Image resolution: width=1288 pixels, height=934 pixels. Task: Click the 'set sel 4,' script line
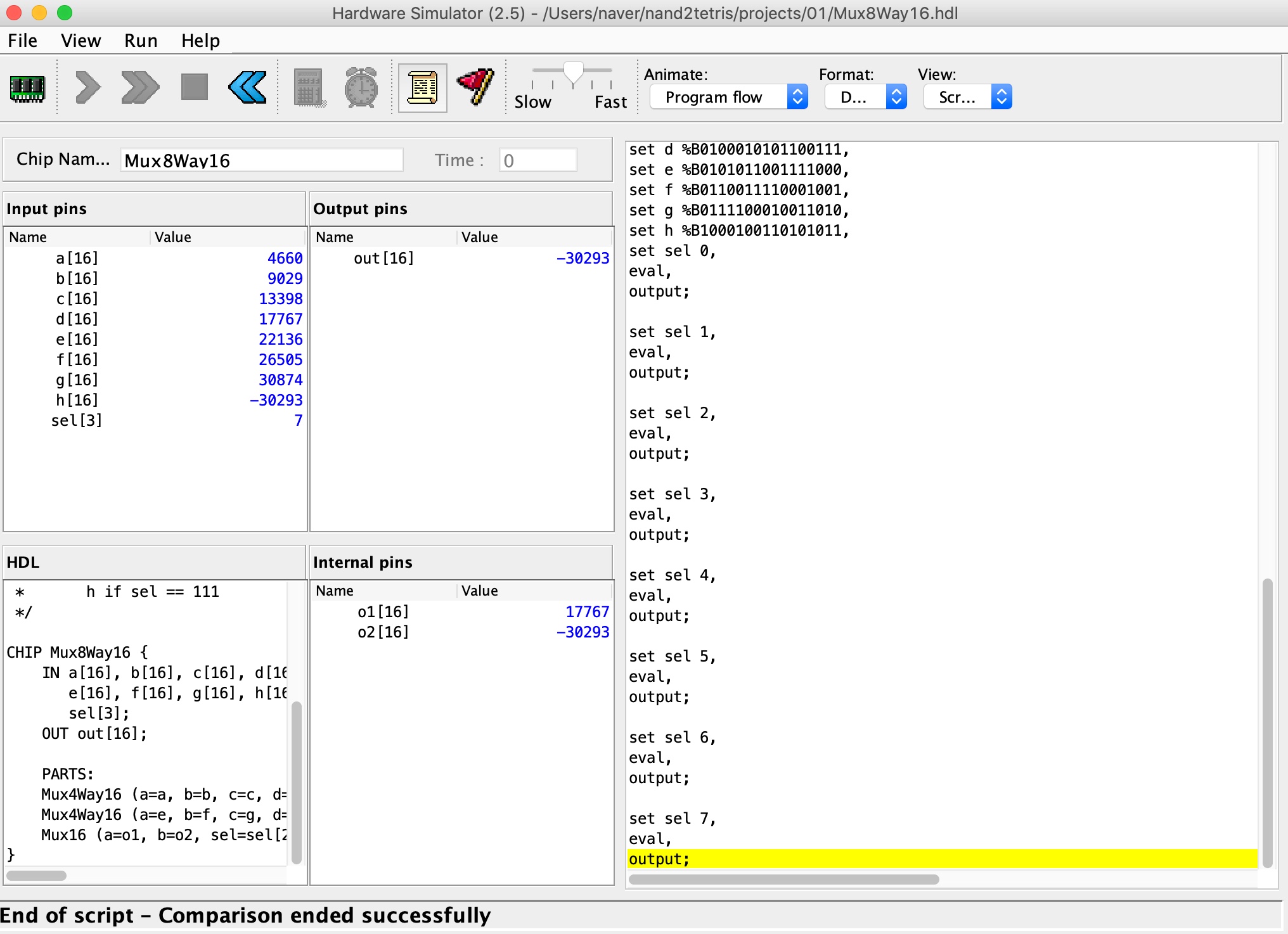[672, 575]
